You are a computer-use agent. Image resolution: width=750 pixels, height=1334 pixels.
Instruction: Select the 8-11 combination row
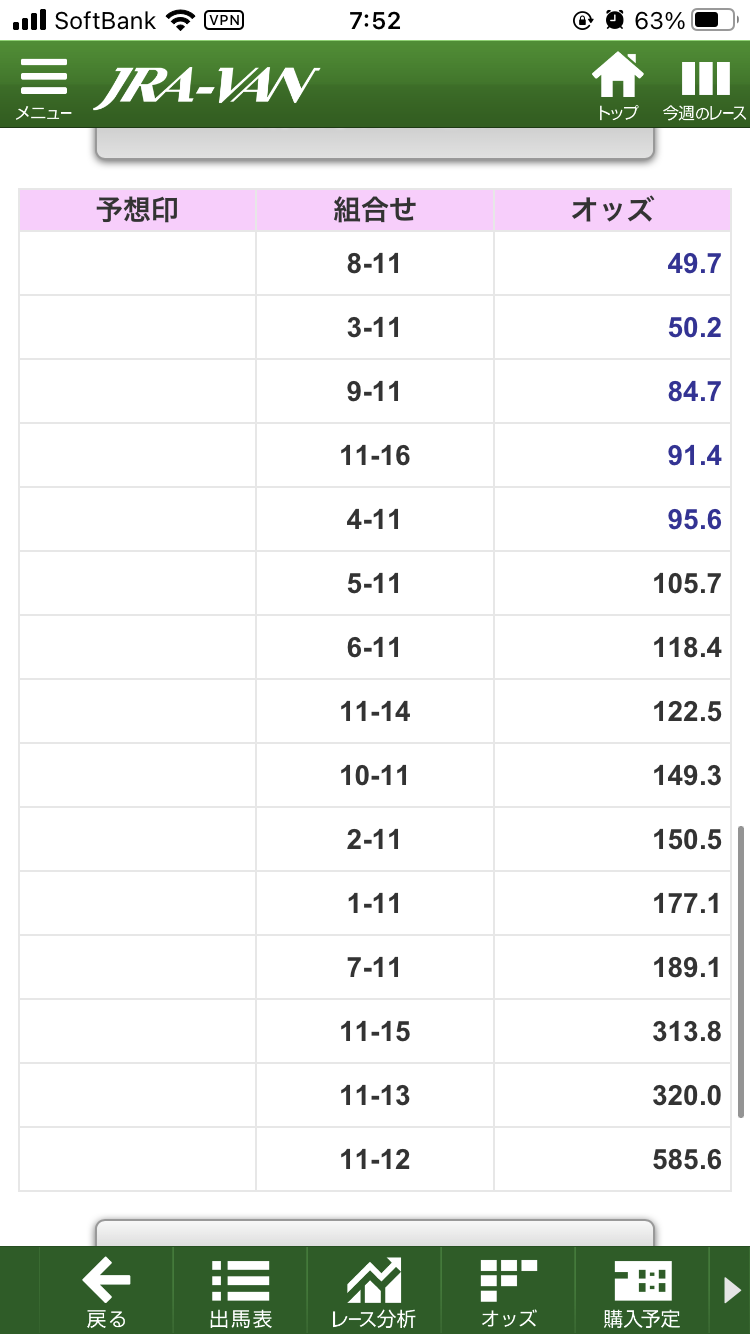point(375,264)
